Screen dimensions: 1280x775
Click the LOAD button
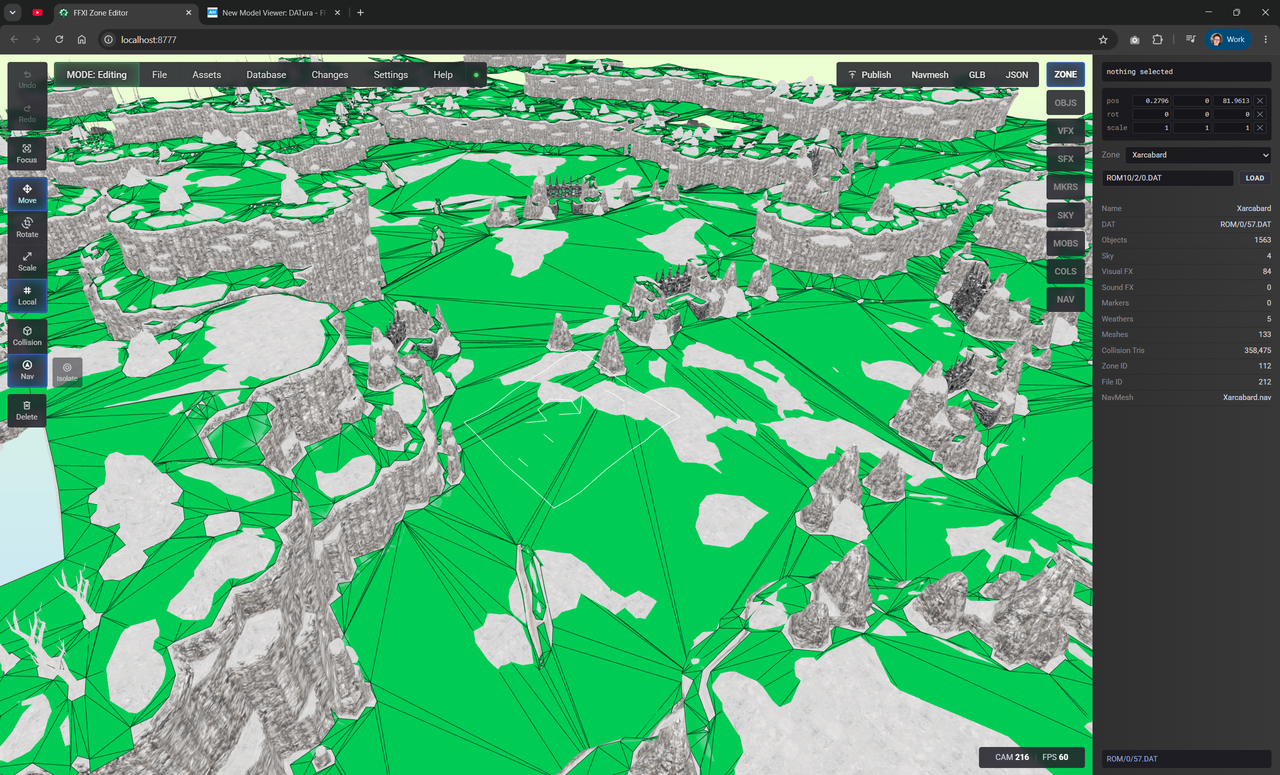(1255, 178)
